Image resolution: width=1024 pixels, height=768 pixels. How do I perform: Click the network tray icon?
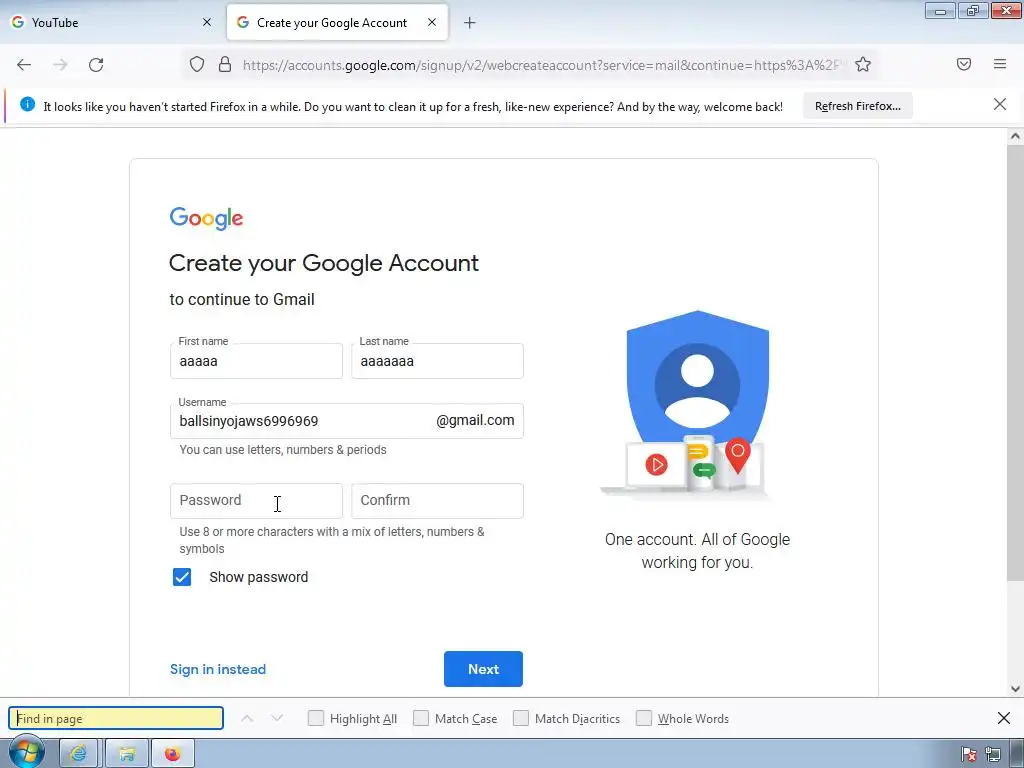pos(993,755)
